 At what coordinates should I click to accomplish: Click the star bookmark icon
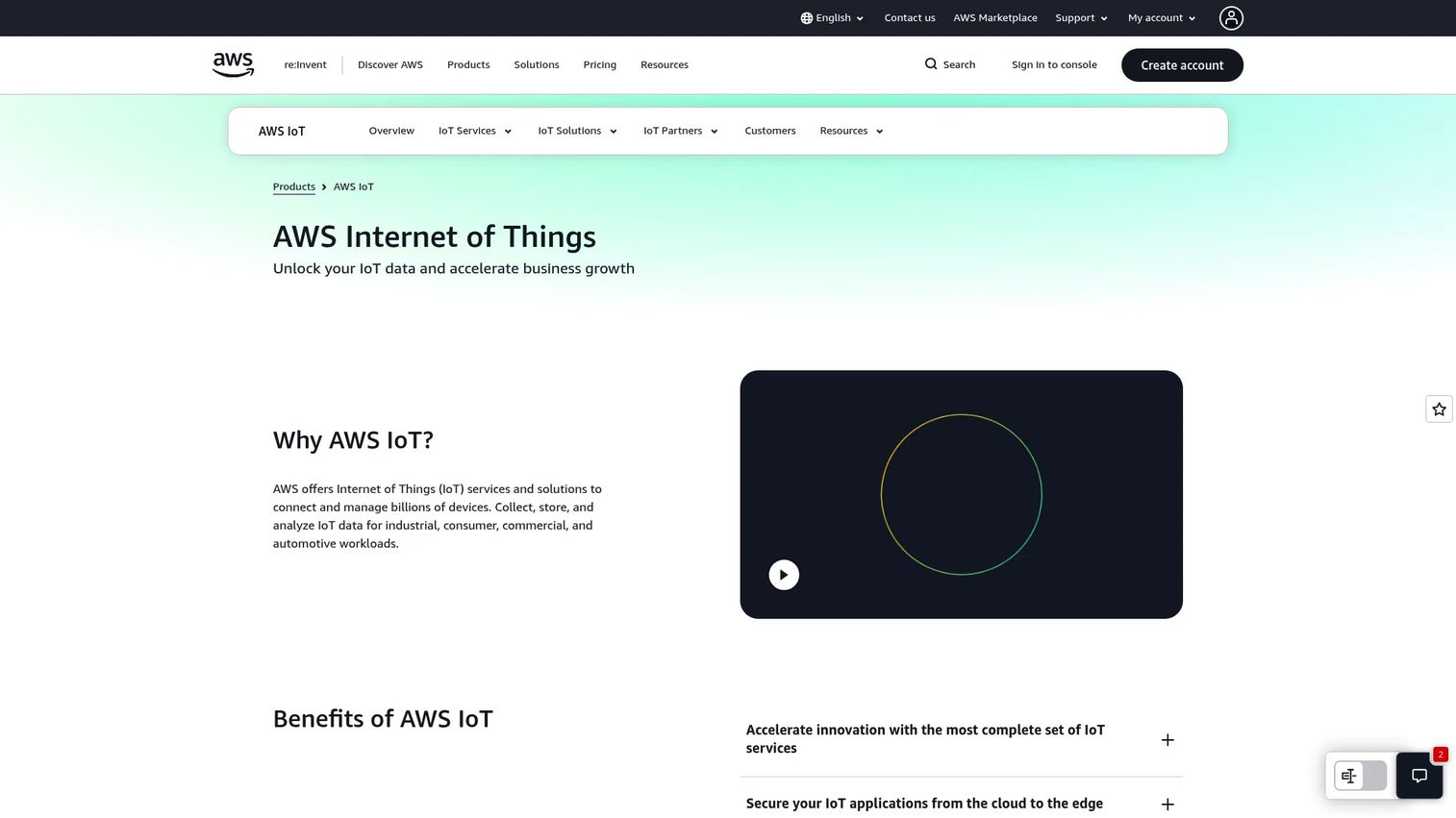1439,409
